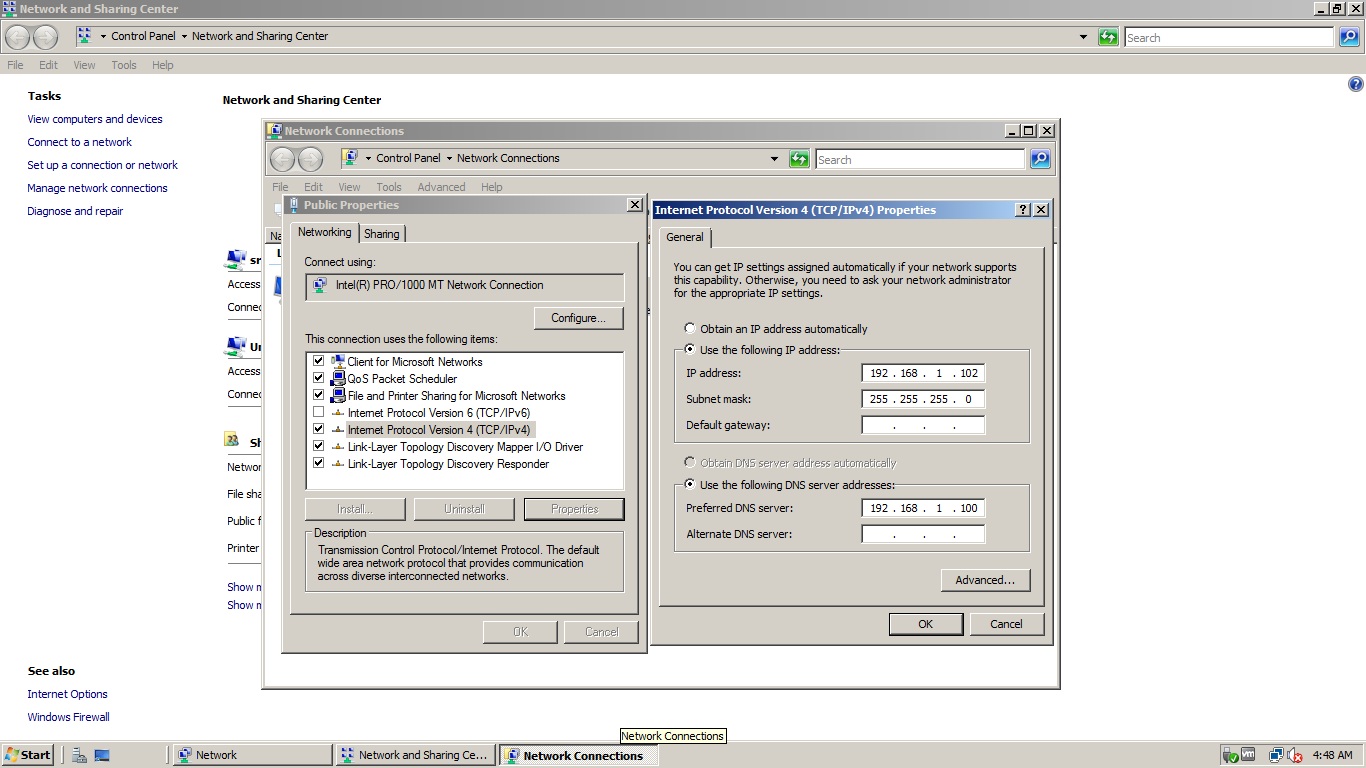Click the main window search magnifier icon

click(x=1349, y=37)
